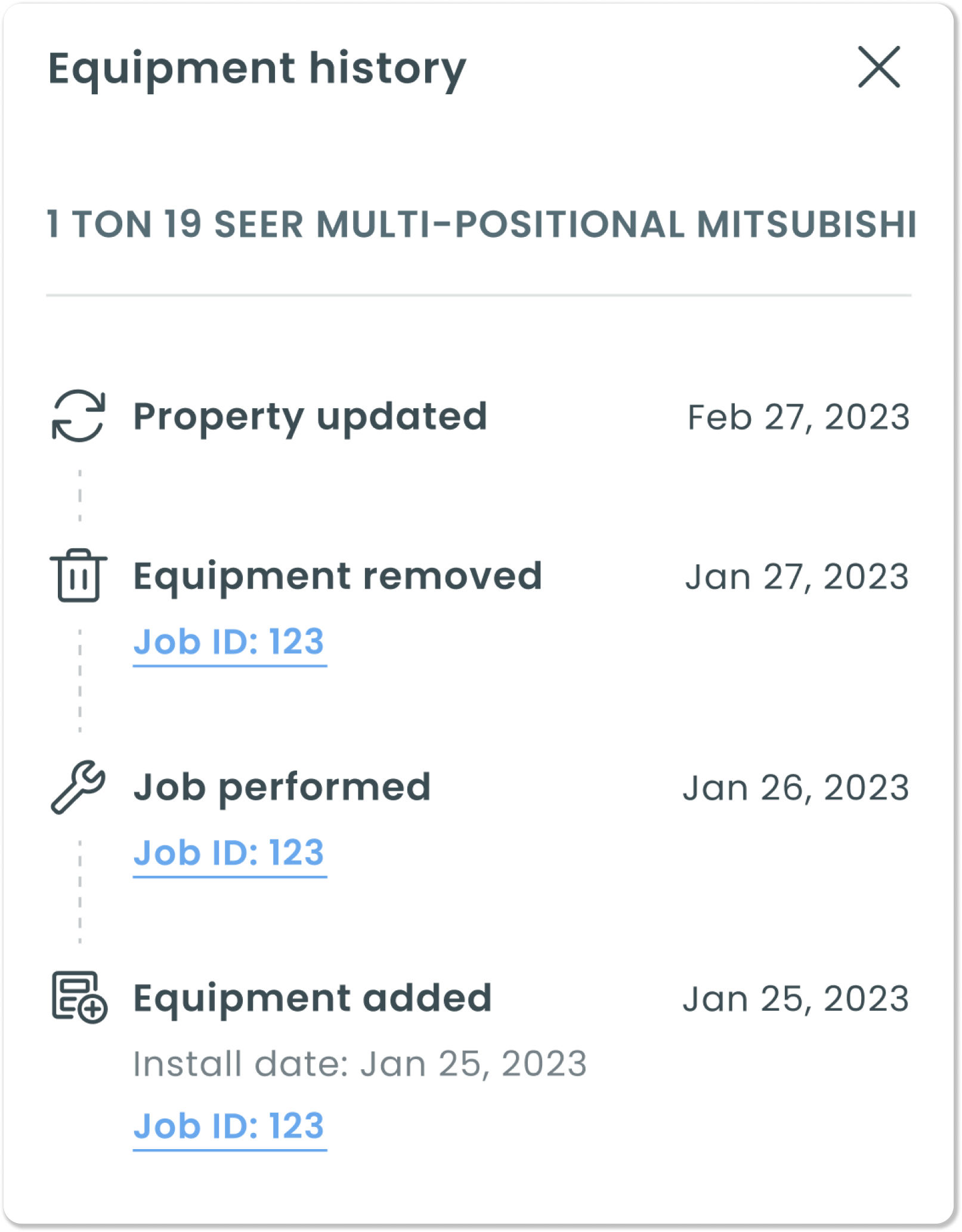Click the Property updated refresh icon
Viewport: 962px width, 1232px height.
coord(79,416)
